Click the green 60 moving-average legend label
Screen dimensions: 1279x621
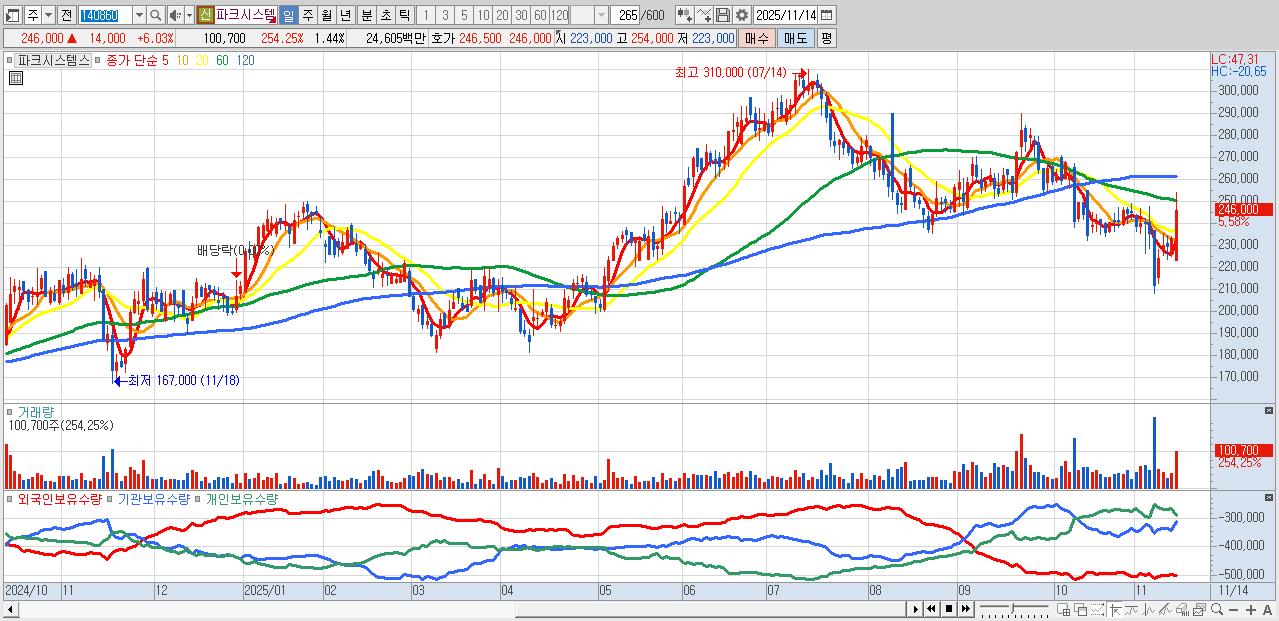click(x=222, y=60)
